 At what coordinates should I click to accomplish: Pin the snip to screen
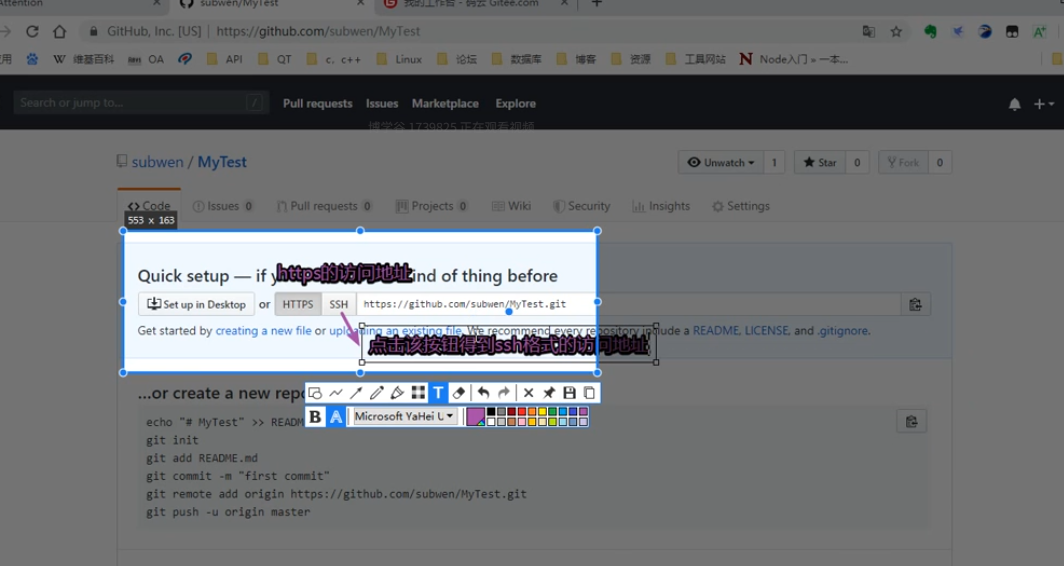click(549, 393)
